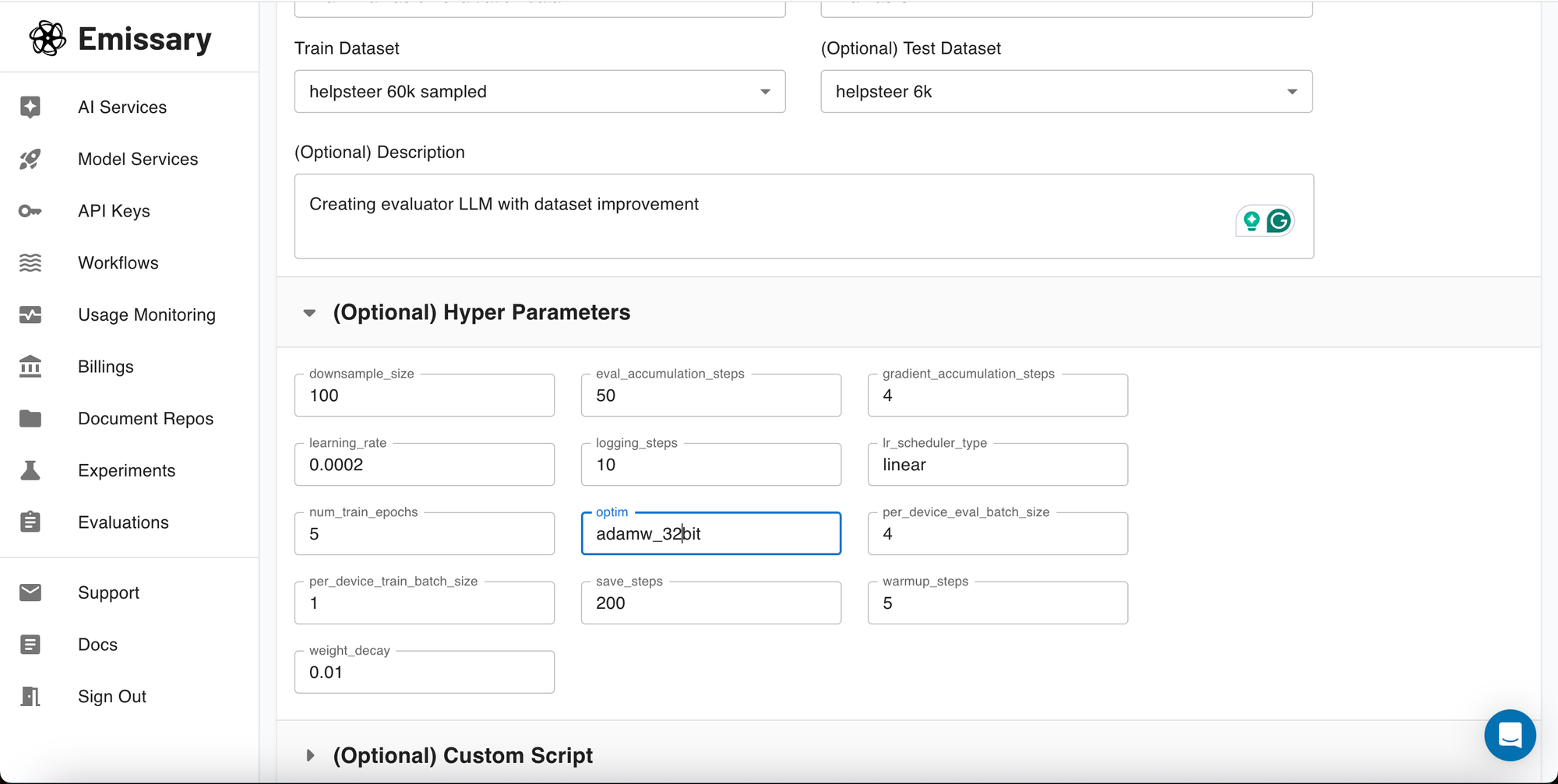
Task: Click the weight_decay field
Action: pos(425,673)
